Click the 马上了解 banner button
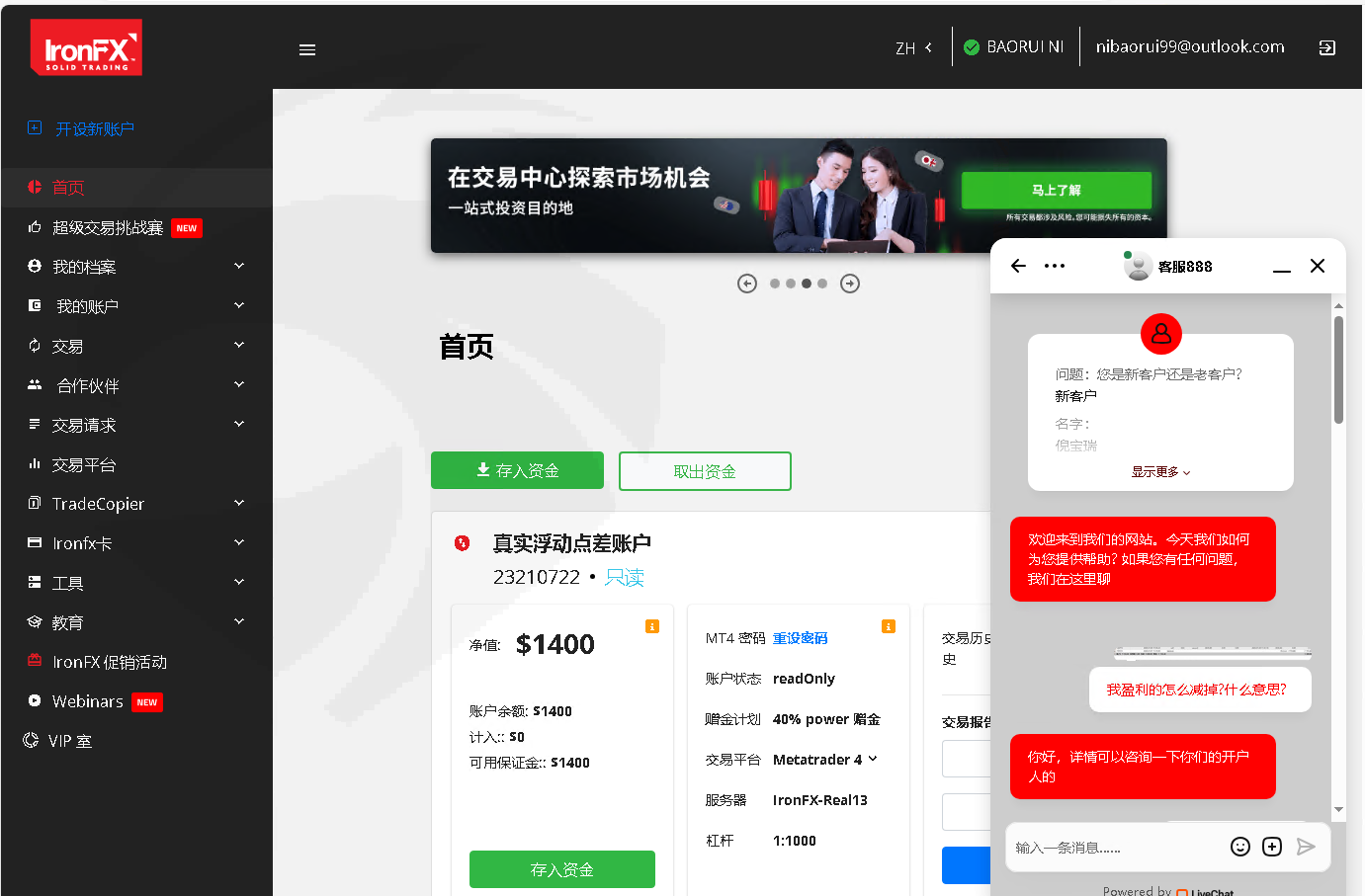The width and height of the screenshot is (1365, 896). pos(1057,190)
